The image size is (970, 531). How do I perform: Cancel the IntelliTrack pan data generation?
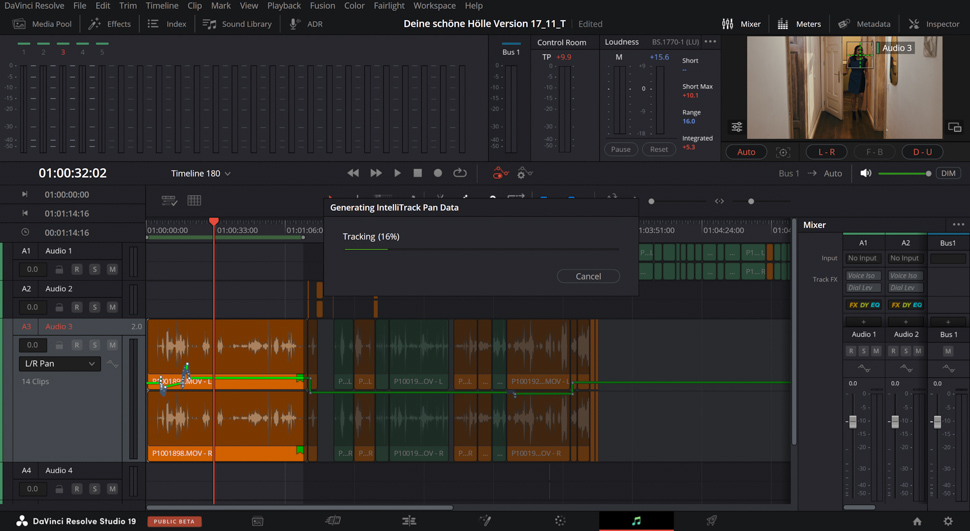tap(588, 277)
